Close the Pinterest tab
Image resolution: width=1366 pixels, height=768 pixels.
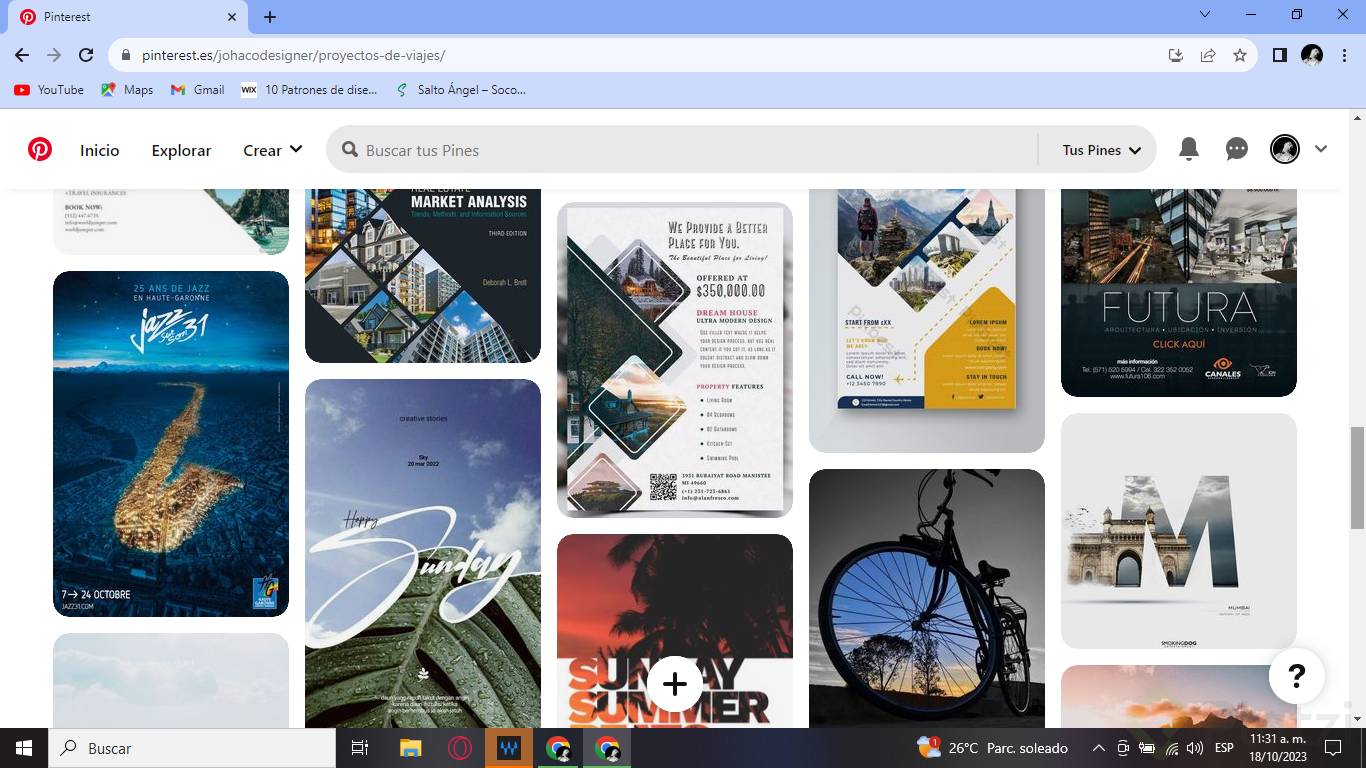tap(232, 17)
